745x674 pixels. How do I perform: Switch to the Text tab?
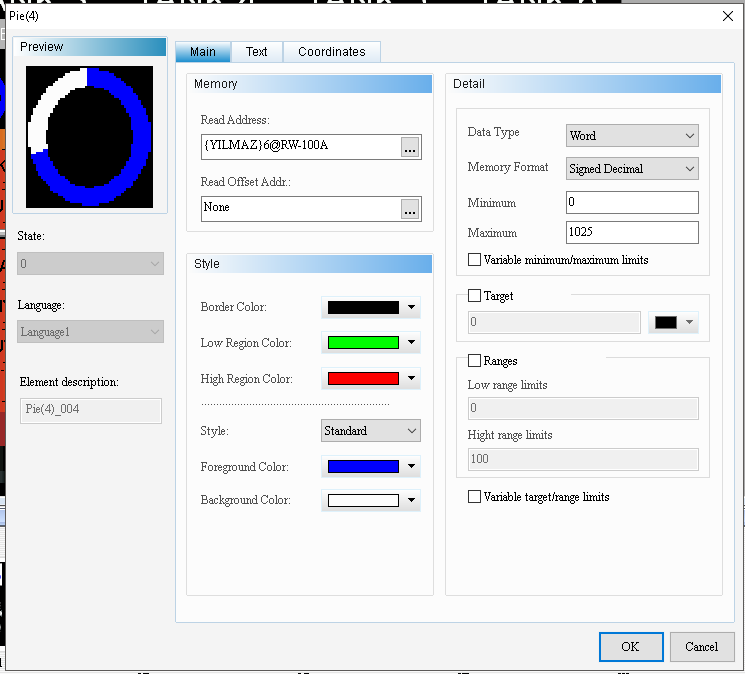[x=257, y=52]
